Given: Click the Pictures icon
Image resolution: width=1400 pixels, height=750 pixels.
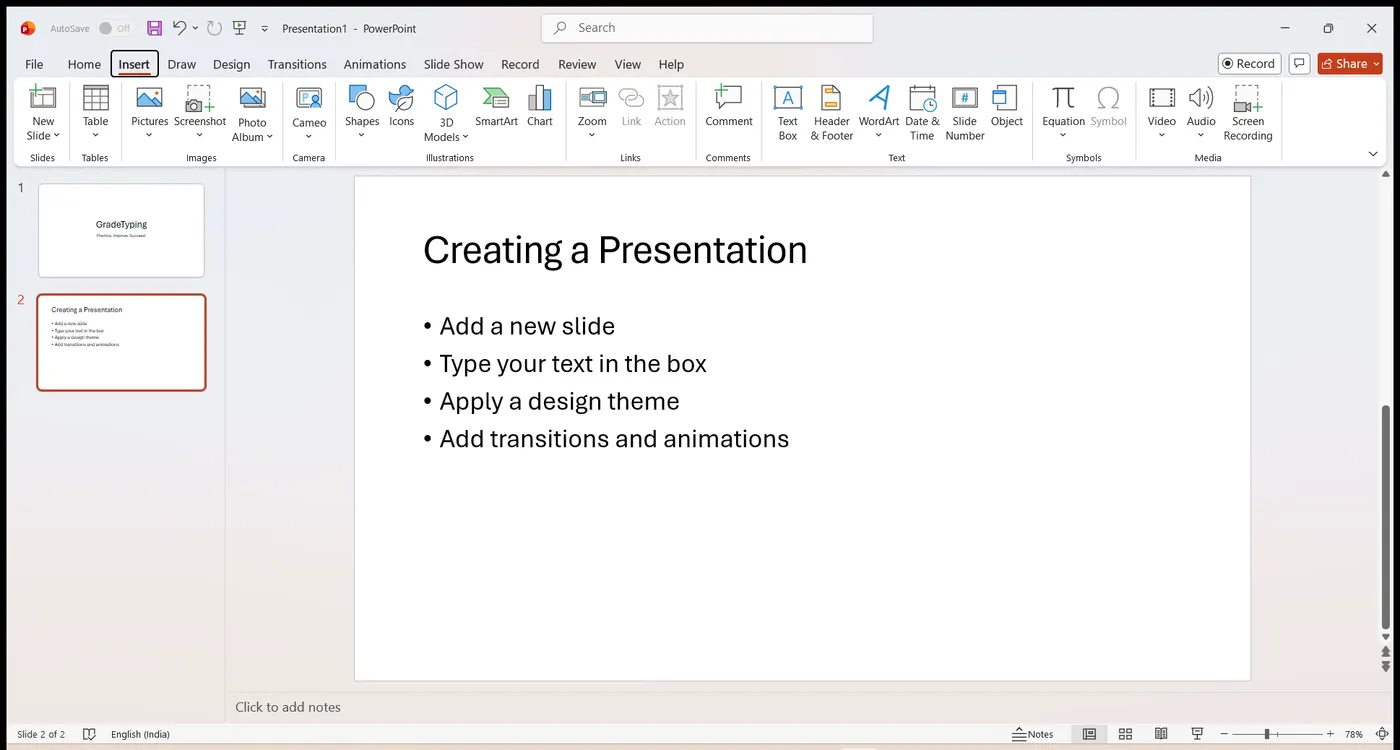Looking at the screenshot, I should click(149, 98).
